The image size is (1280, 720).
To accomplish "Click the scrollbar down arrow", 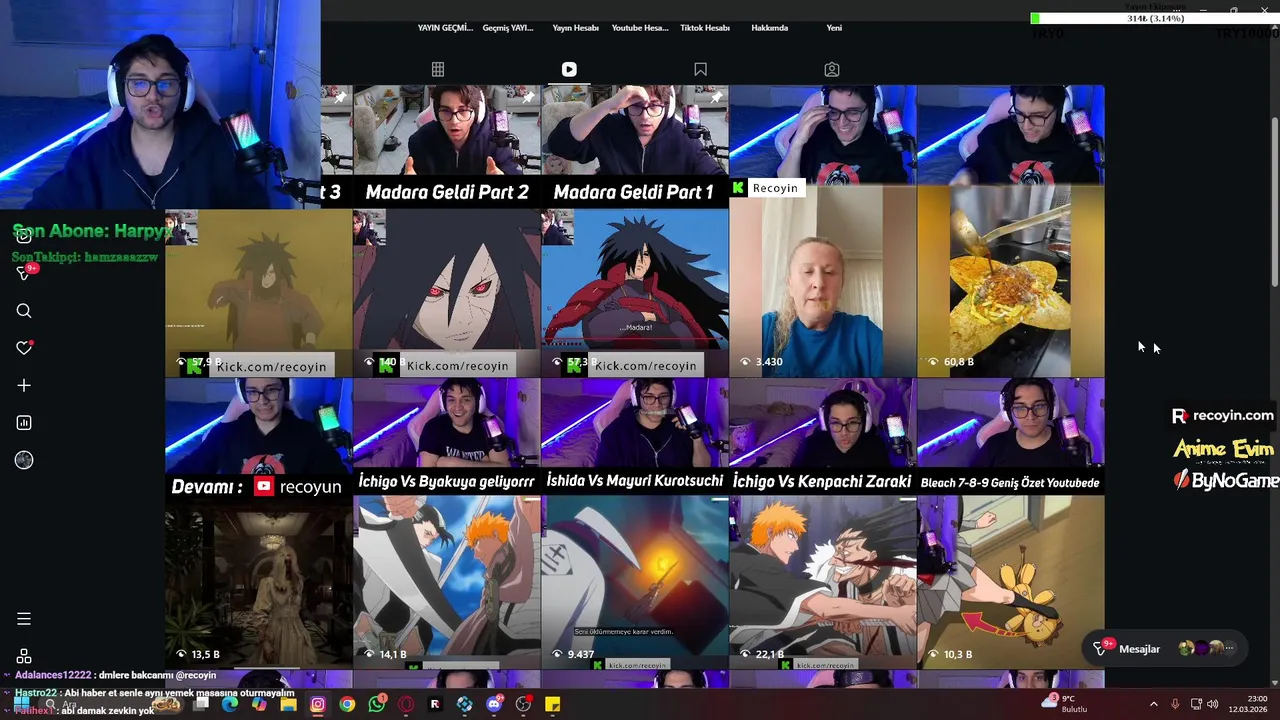I will pos(1274,681).
